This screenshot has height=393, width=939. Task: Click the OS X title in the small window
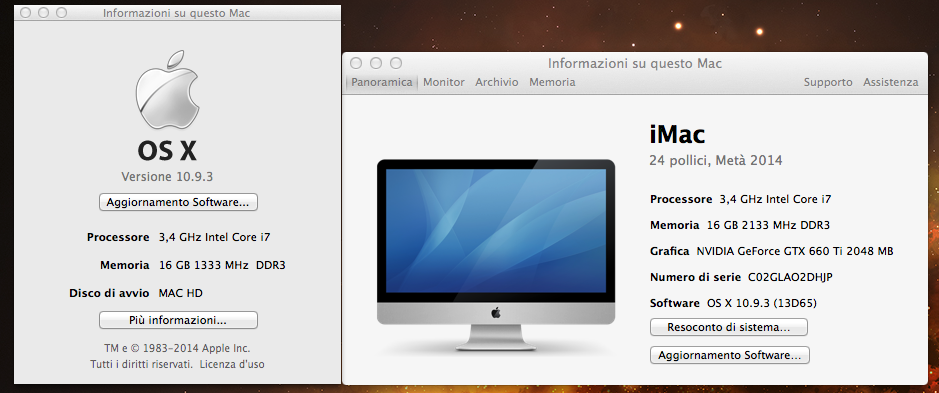[x=167, y=151]
